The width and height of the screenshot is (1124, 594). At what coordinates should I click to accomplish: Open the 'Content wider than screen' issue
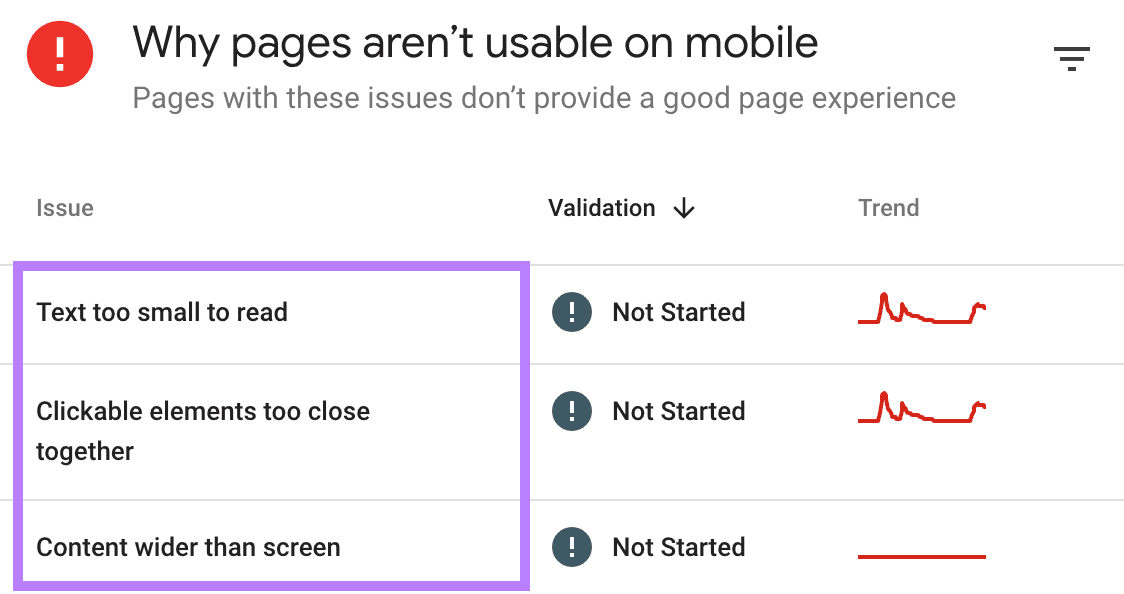click(188, 547)
